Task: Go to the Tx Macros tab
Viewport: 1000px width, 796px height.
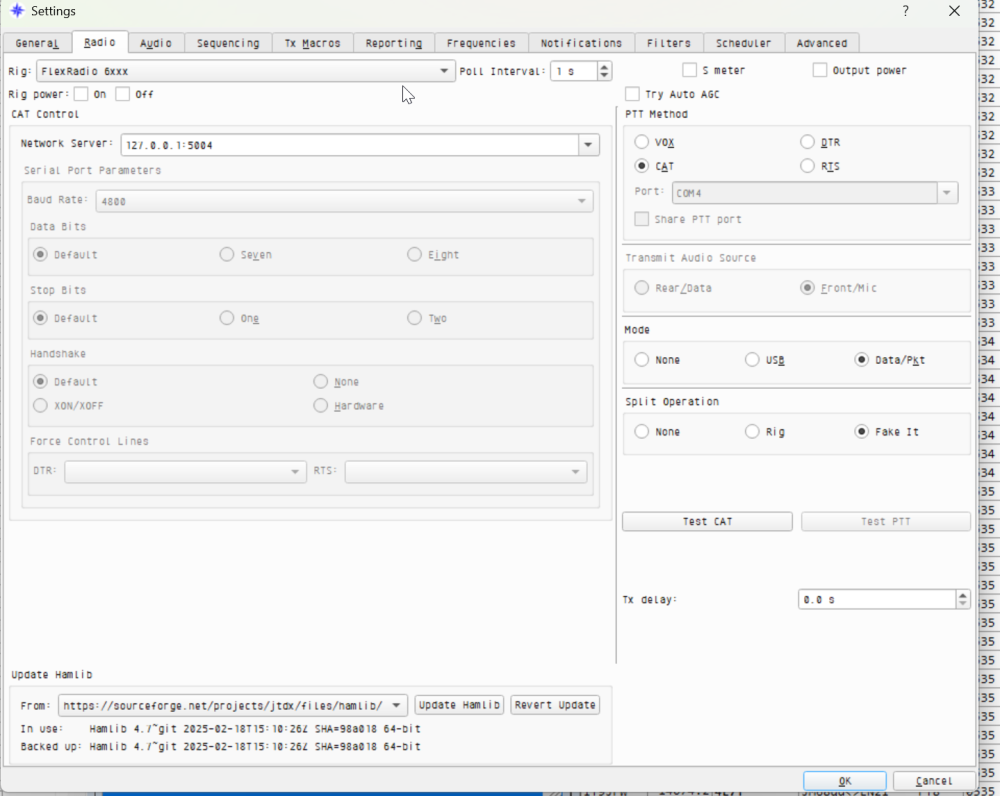Action: click(312, 43)
